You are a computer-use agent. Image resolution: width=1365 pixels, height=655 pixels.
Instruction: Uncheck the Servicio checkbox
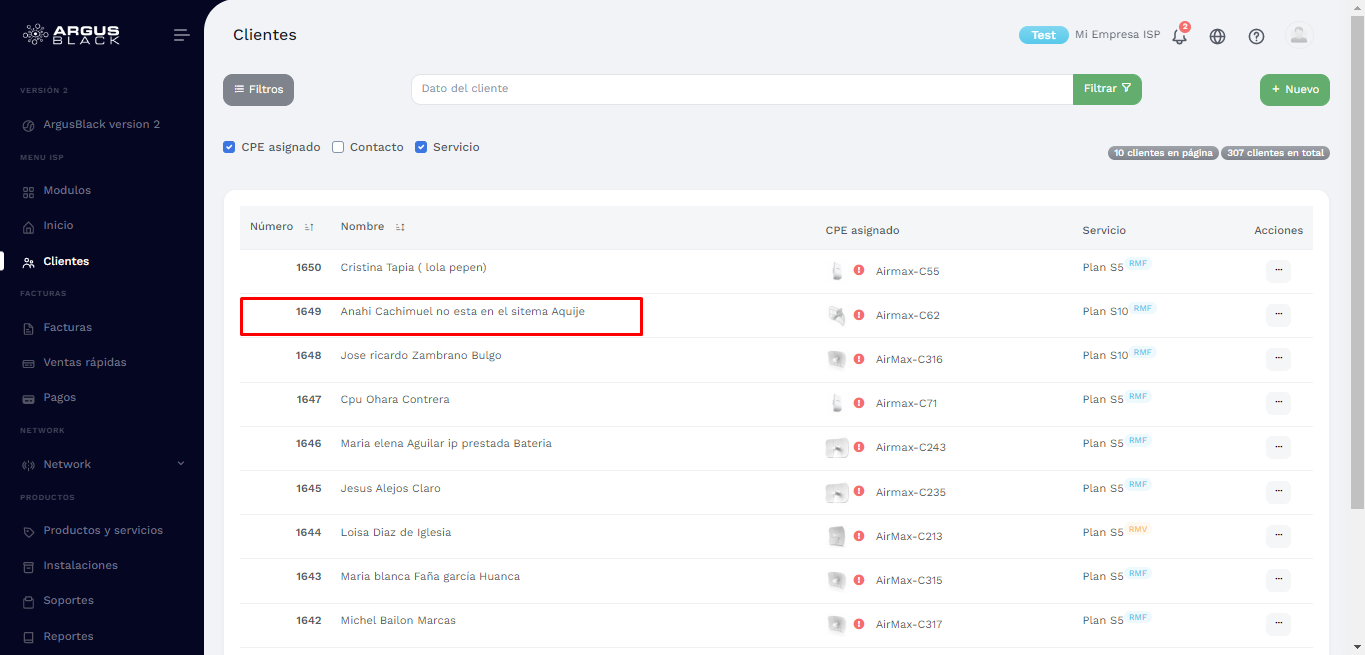420,146
